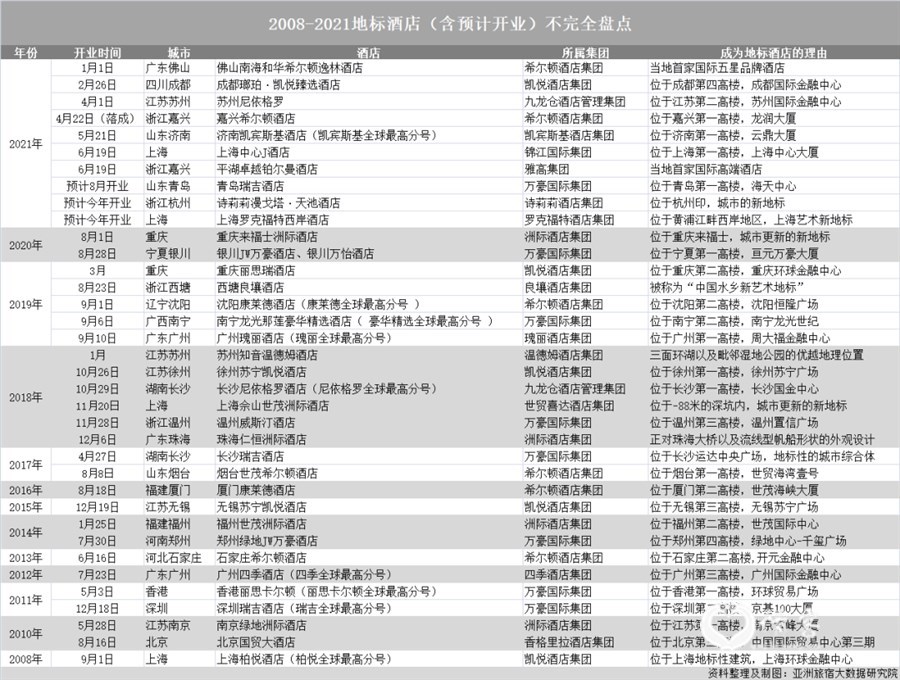Screen dimensions: 900x680
Task: Click the date cell '预计8月开业'
Action: tap(98, 186)
